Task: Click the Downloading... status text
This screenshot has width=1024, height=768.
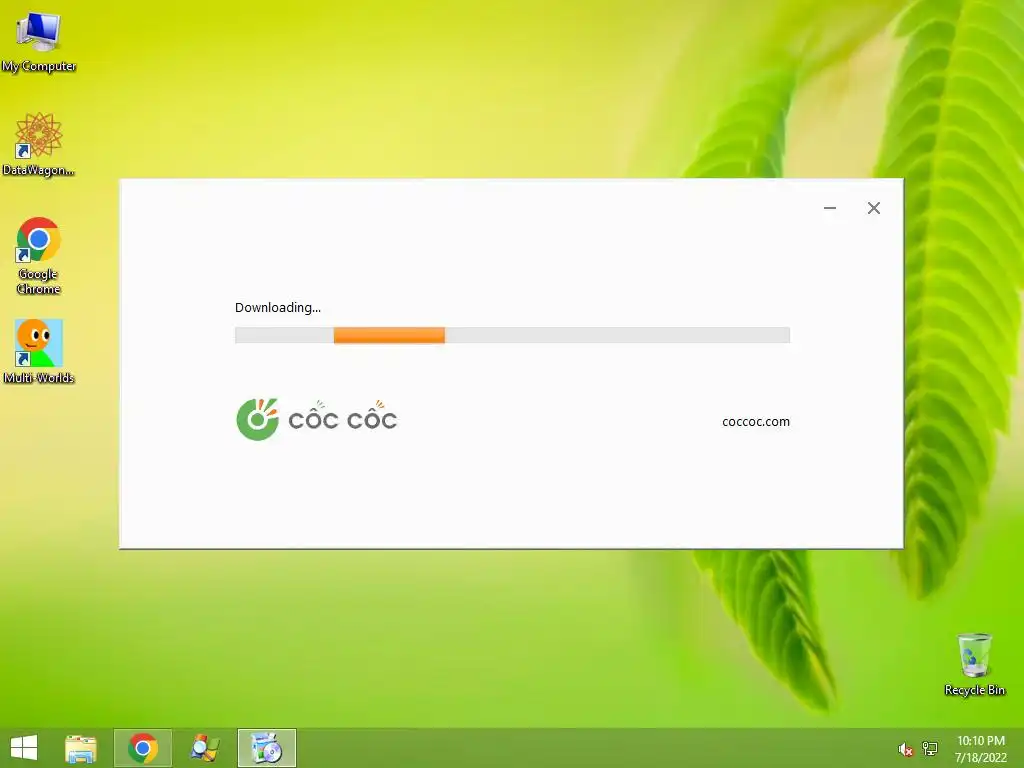Action: coord(278,308)
